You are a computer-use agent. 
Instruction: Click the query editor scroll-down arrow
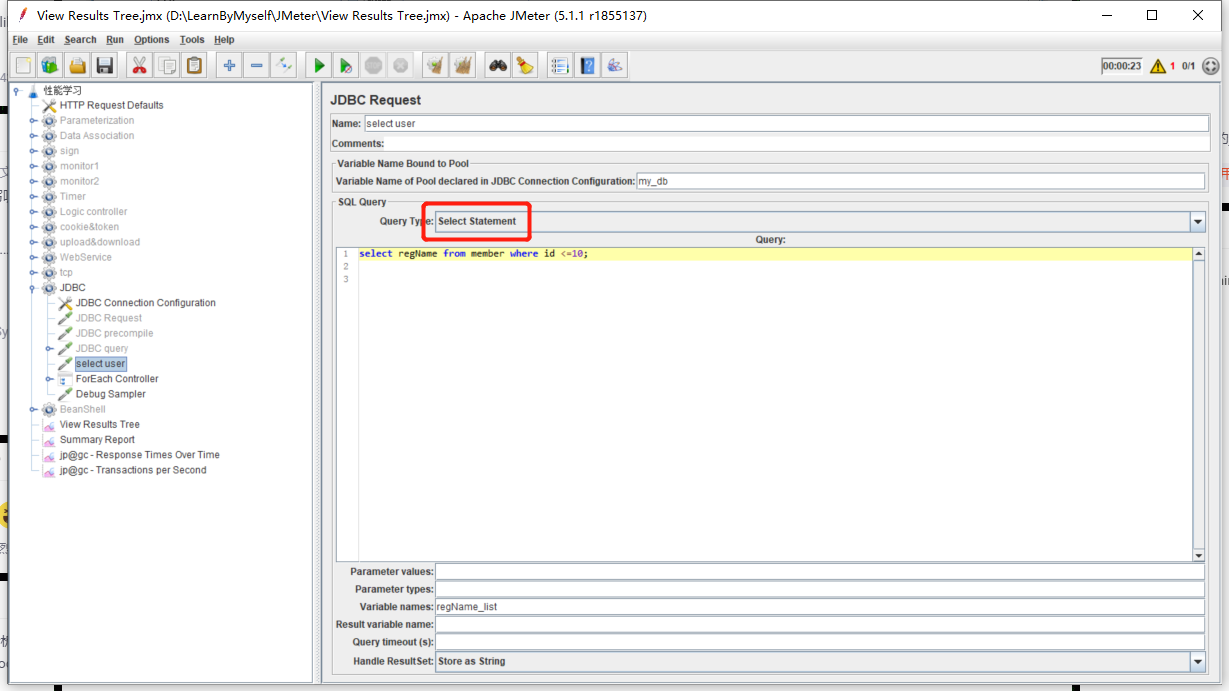1199,556
